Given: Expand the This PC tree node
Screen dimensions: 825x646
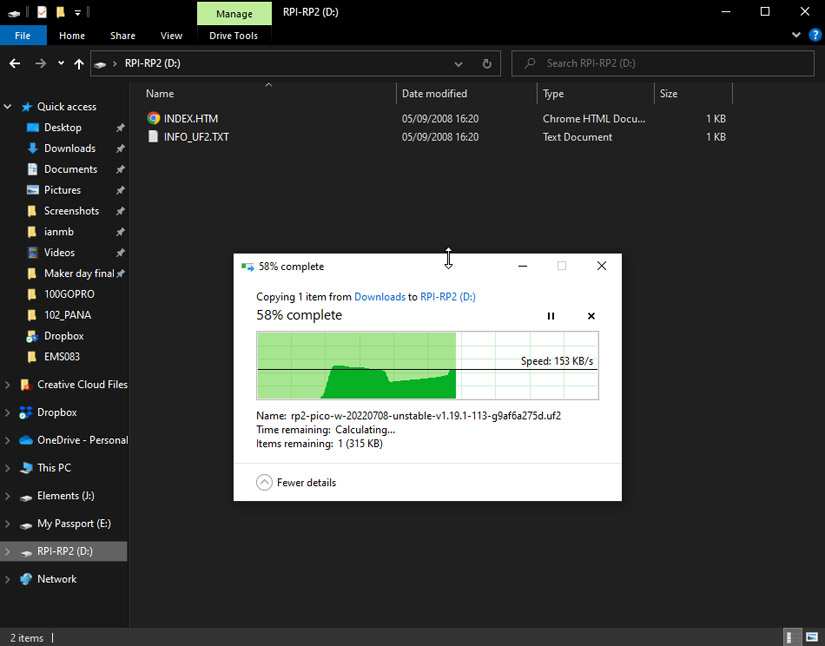Looking at the screenshot, I should [9, 468].
